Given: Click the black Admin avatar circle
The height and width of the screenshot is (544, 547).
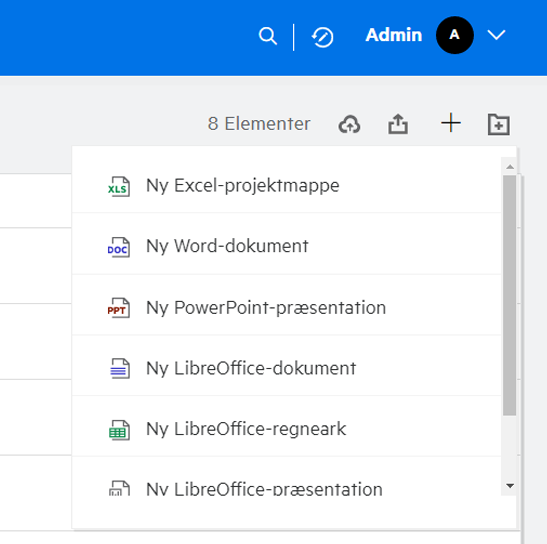Looking at the screenshot, I should click(x=455, y=35).
